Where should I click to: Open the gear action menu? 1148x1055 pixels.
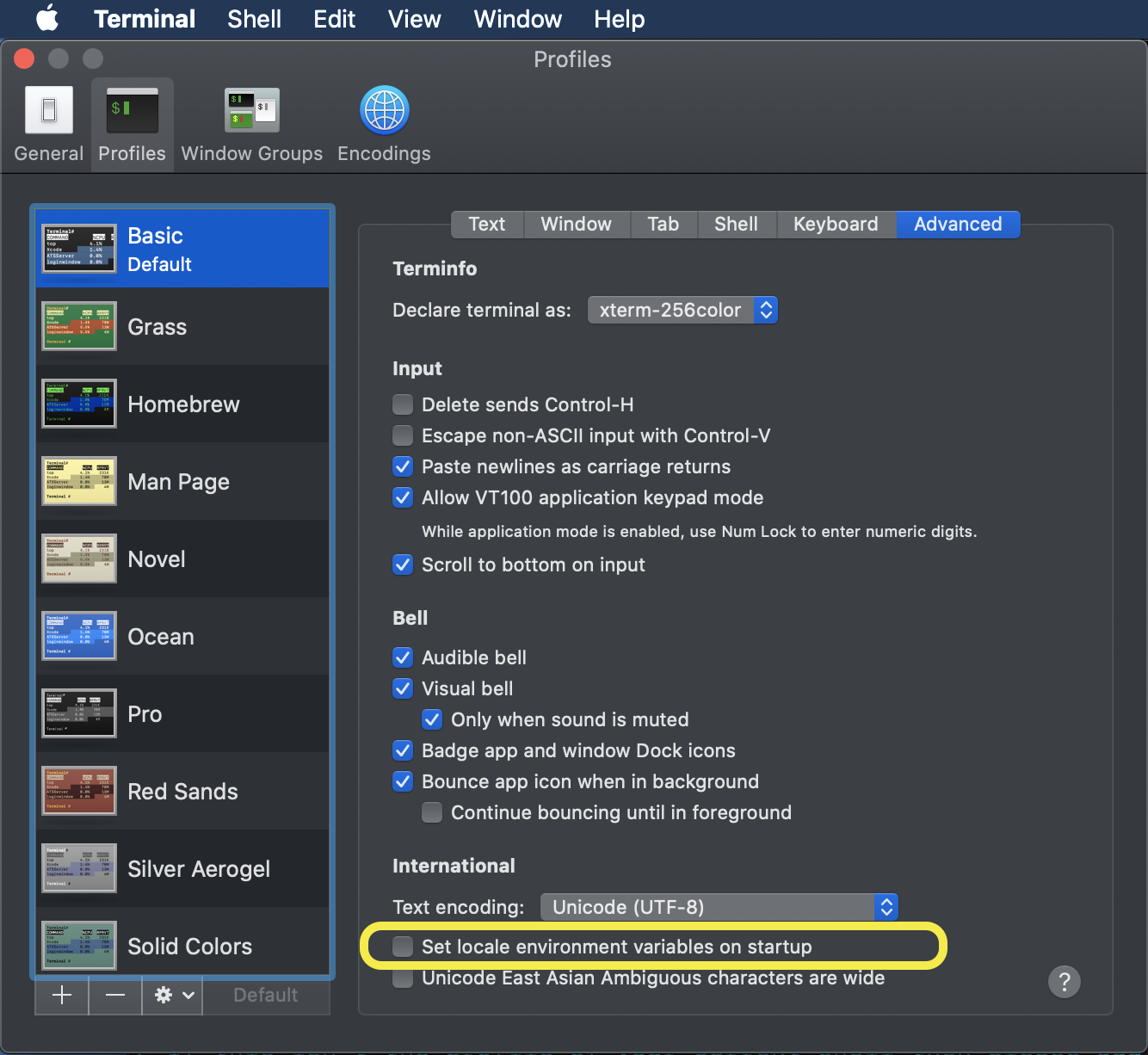click(173, 995)
